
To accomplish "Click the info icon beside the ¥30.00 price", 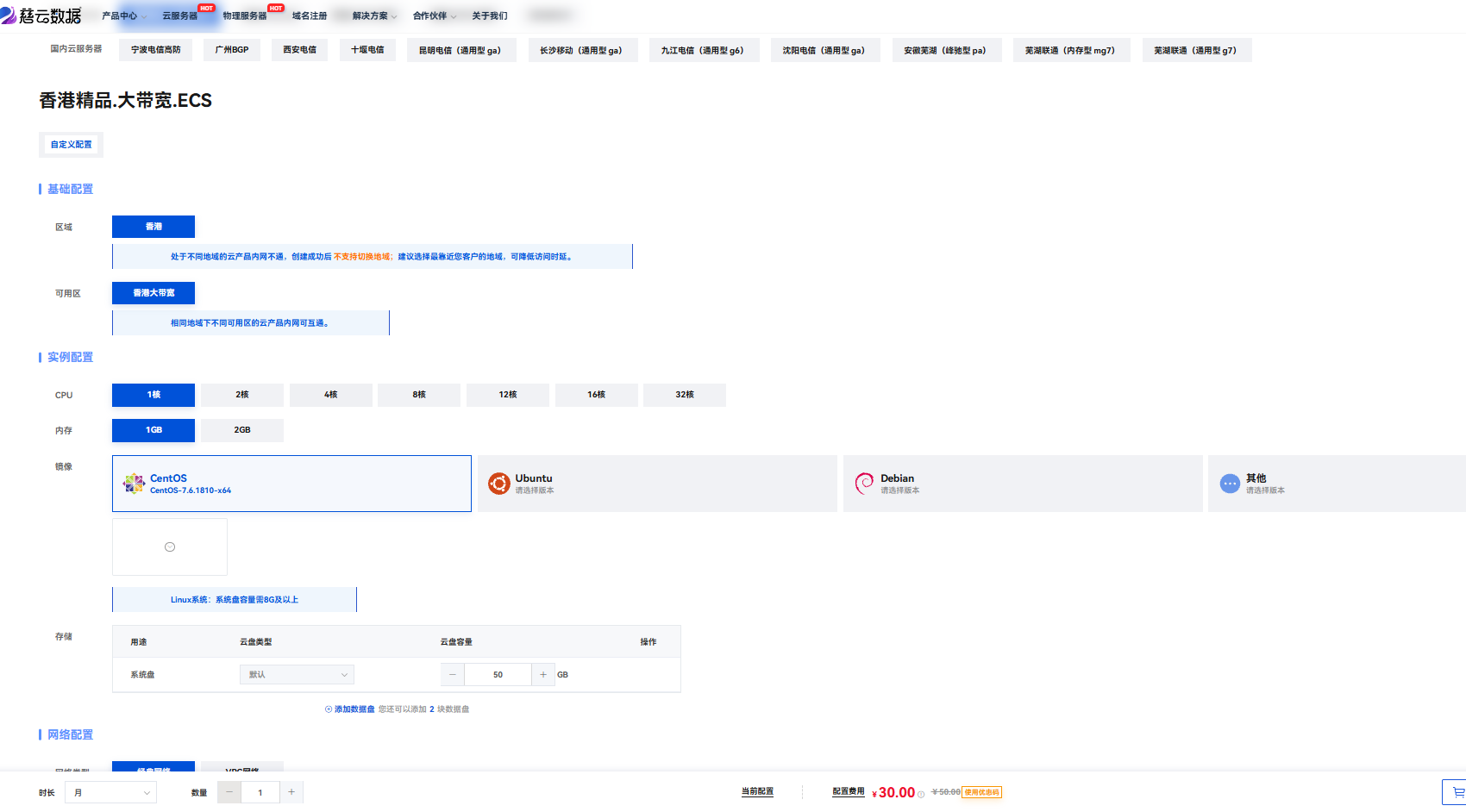I will pyautogui.click(x=921, y=794).
